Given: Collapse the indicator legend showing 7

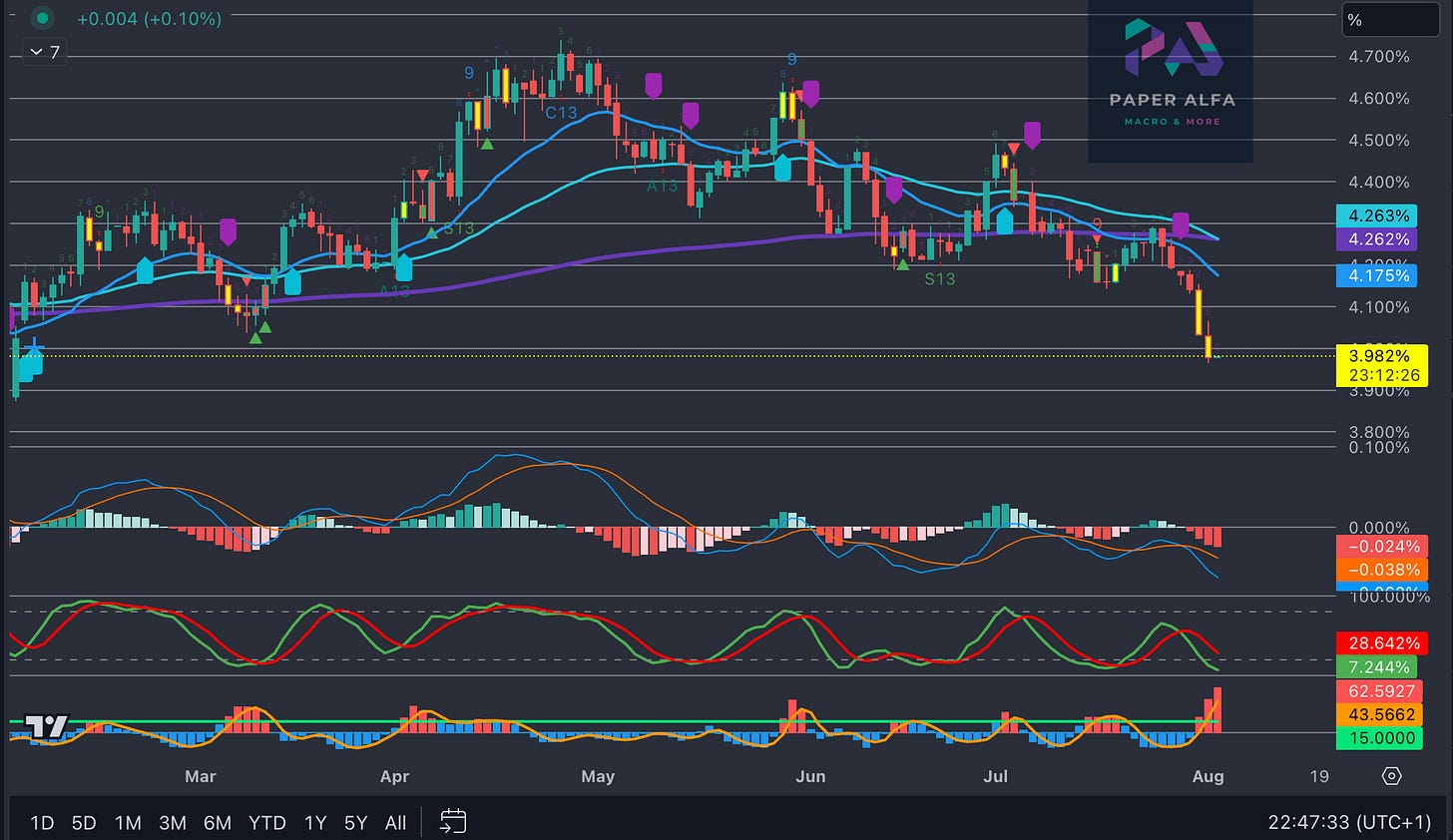Looking at the screenshot, I should [45, 52].
